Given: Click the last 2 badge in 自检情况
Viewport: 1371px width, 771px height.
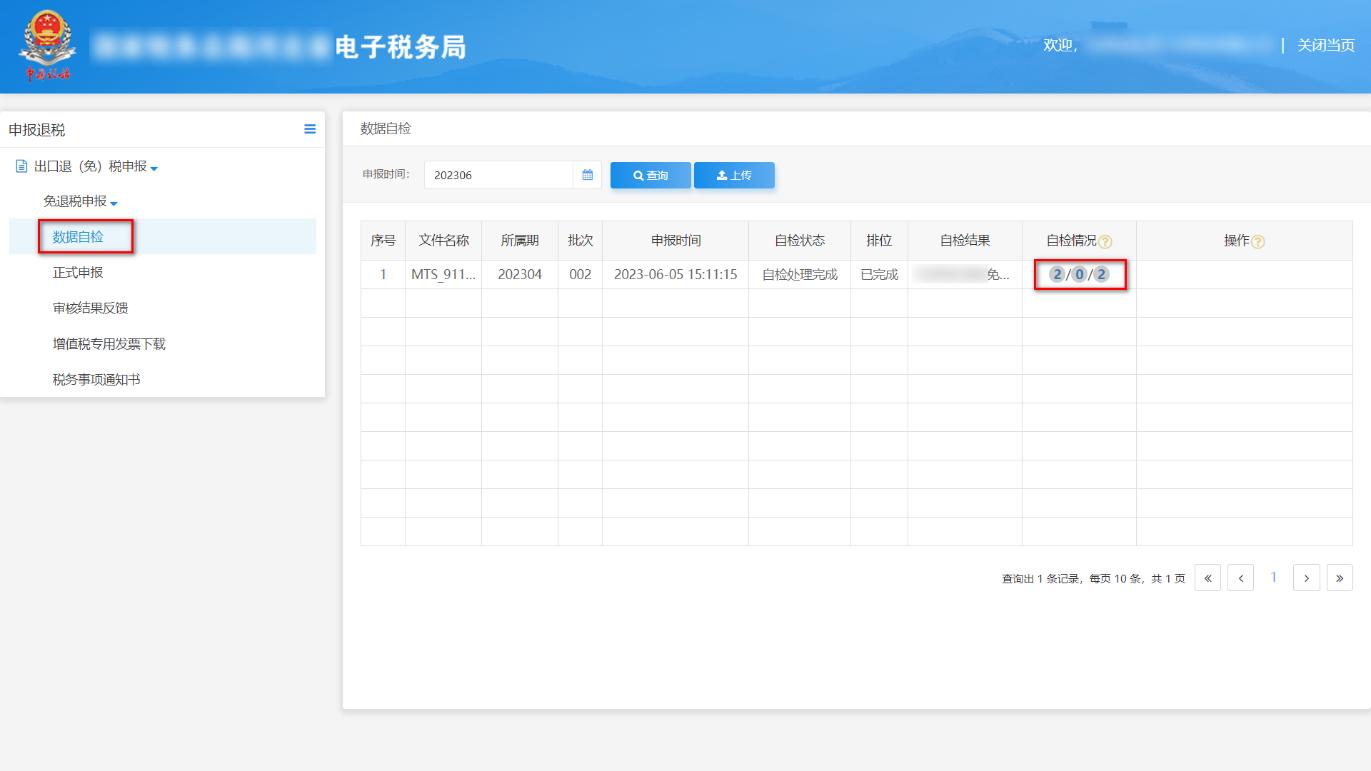Looking at the screenshot, I should (x=1102, y=273).
